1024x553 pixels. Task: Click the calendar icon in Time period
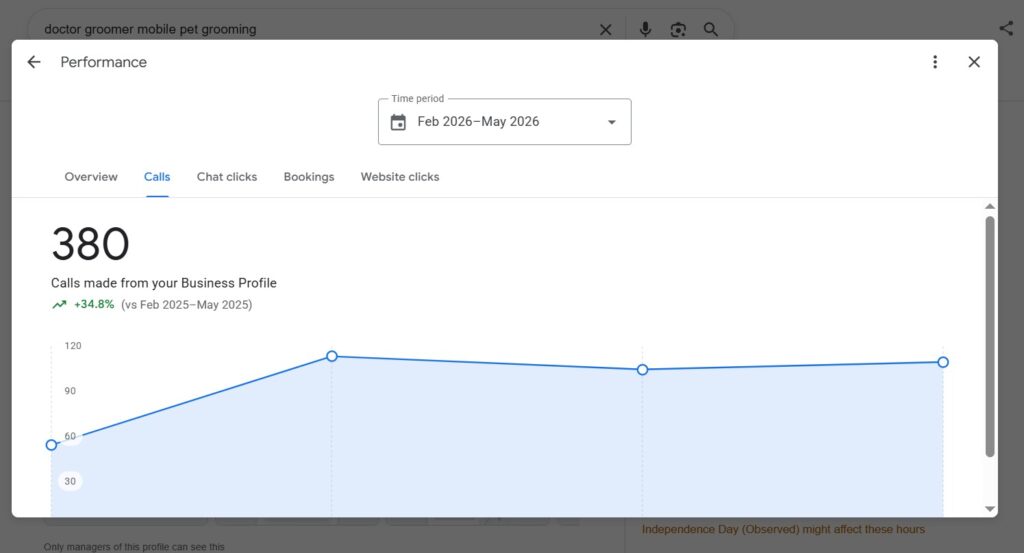click(398, 122)
